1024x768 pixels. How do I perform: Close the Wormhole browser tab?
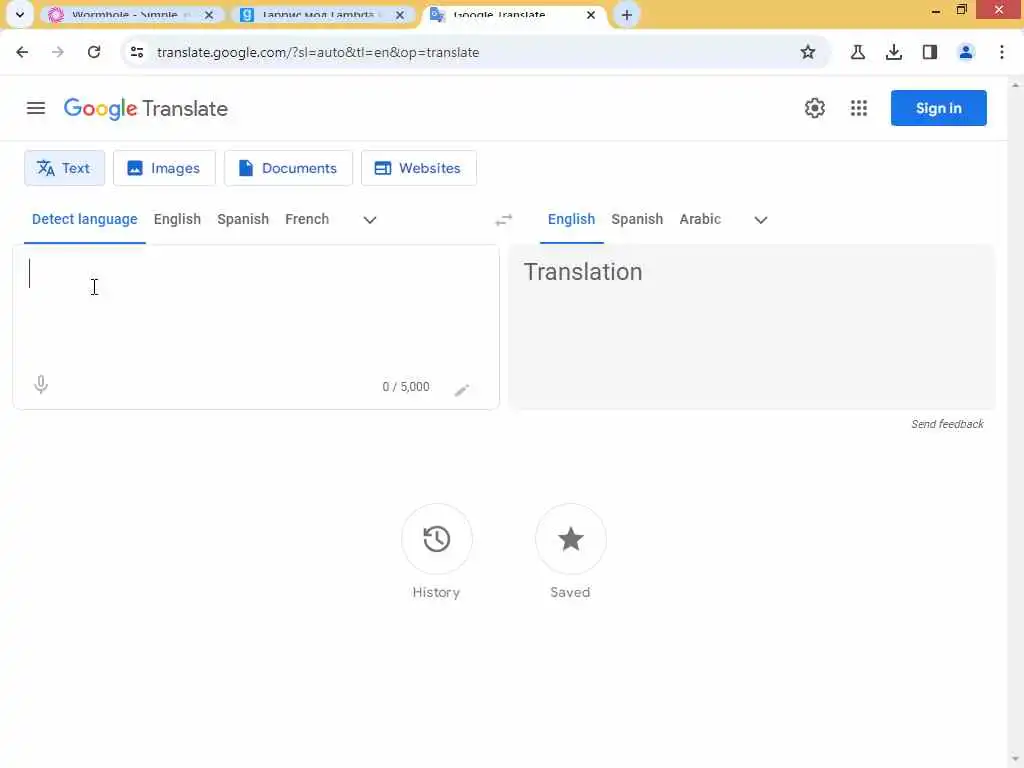pos(209,14)
